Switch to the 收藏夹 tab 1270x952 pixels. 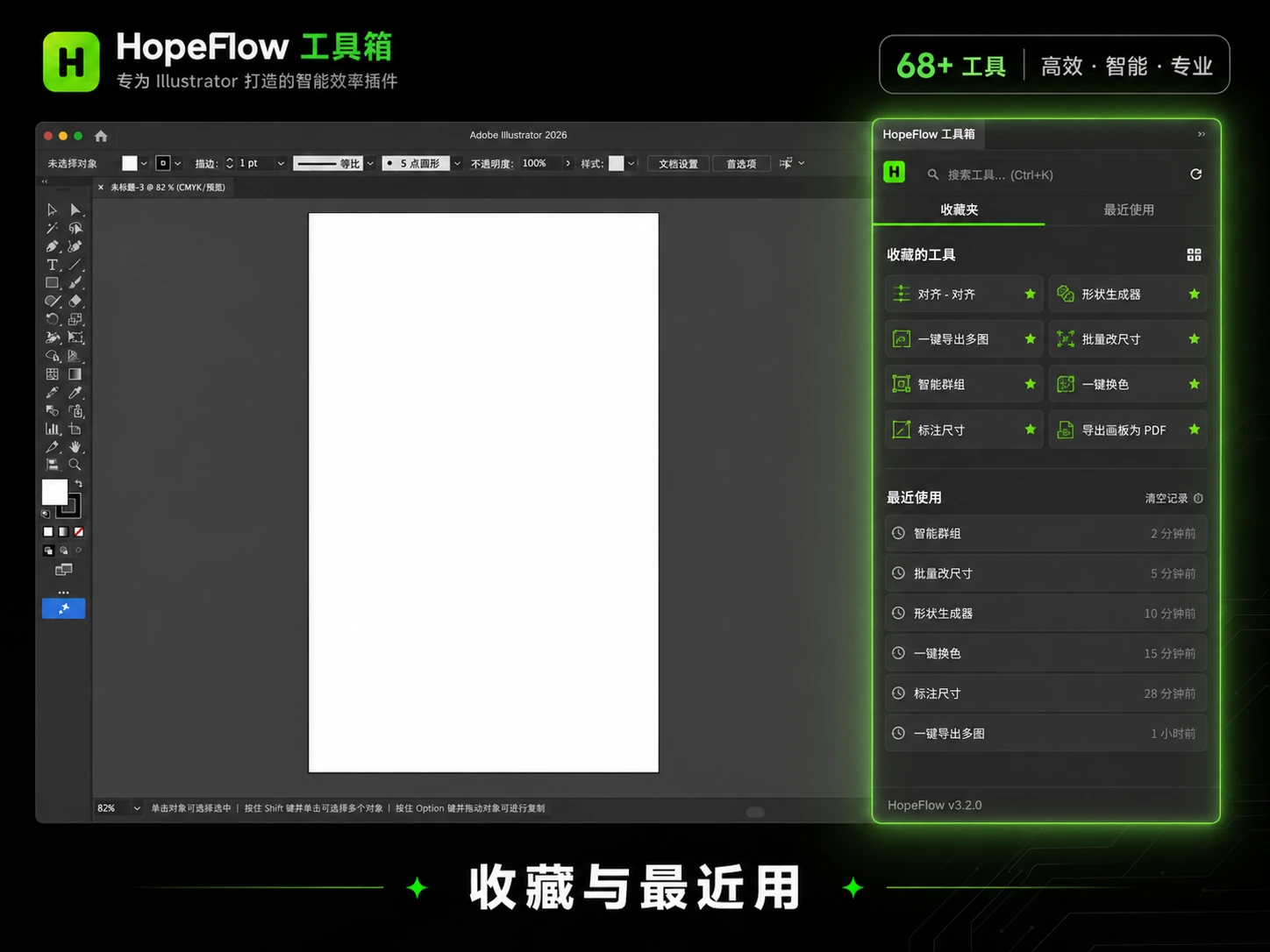click(x=959, y=210)
